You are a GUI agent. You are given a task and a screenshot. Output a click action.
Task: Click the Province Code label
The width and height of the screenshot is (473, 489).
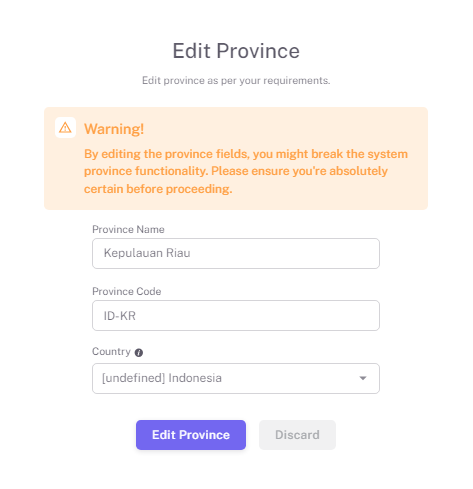click(x=127, y=291)
